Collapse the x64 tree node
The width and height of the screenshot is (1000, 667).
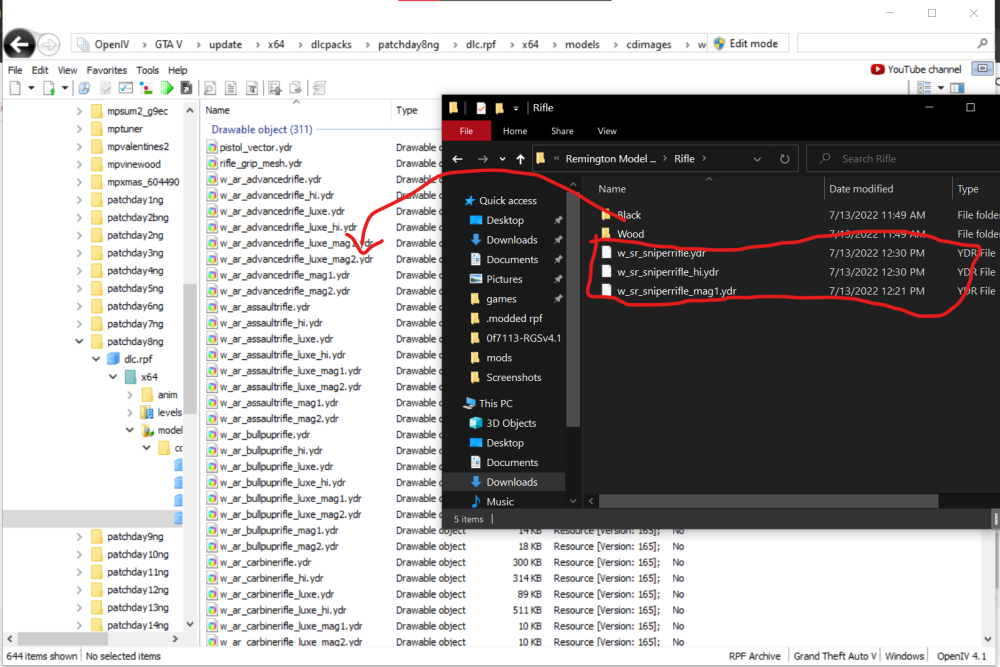click(113, 377)
